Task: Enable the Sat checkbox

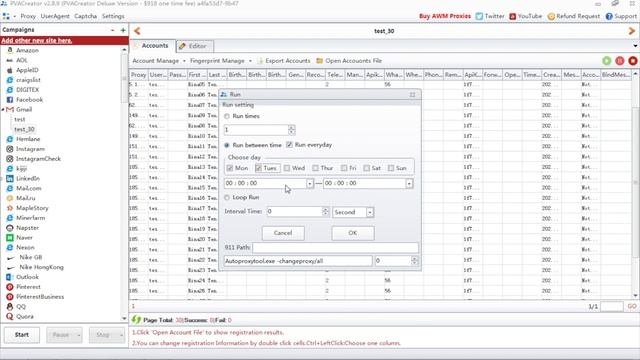Action: [367, 168]
